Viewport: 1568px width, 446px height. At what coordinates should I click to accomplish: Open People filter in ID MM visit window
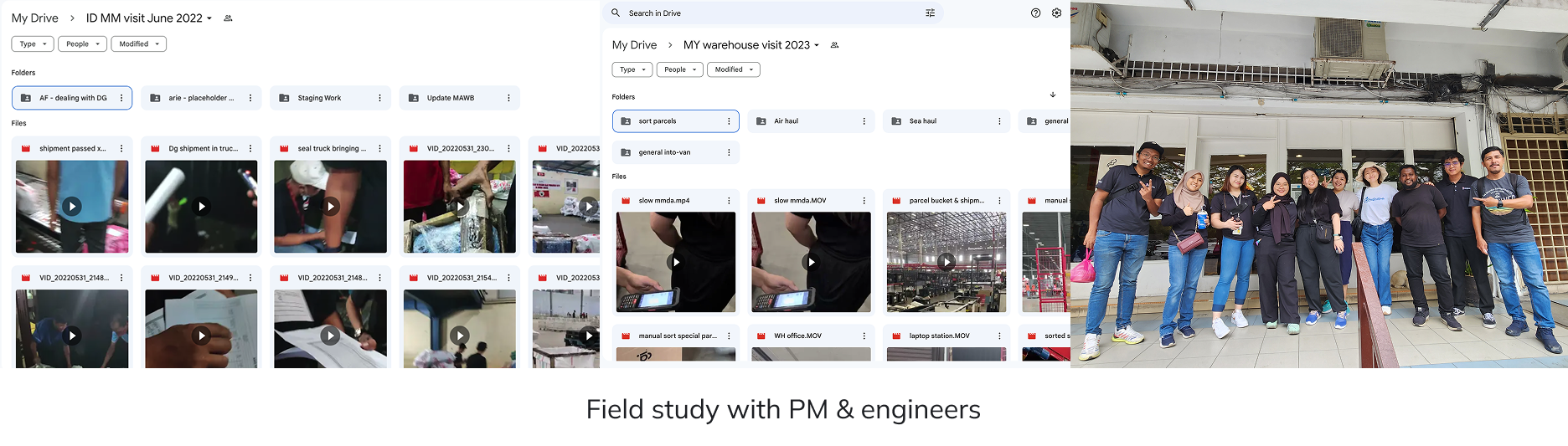(x=82, y=44)
